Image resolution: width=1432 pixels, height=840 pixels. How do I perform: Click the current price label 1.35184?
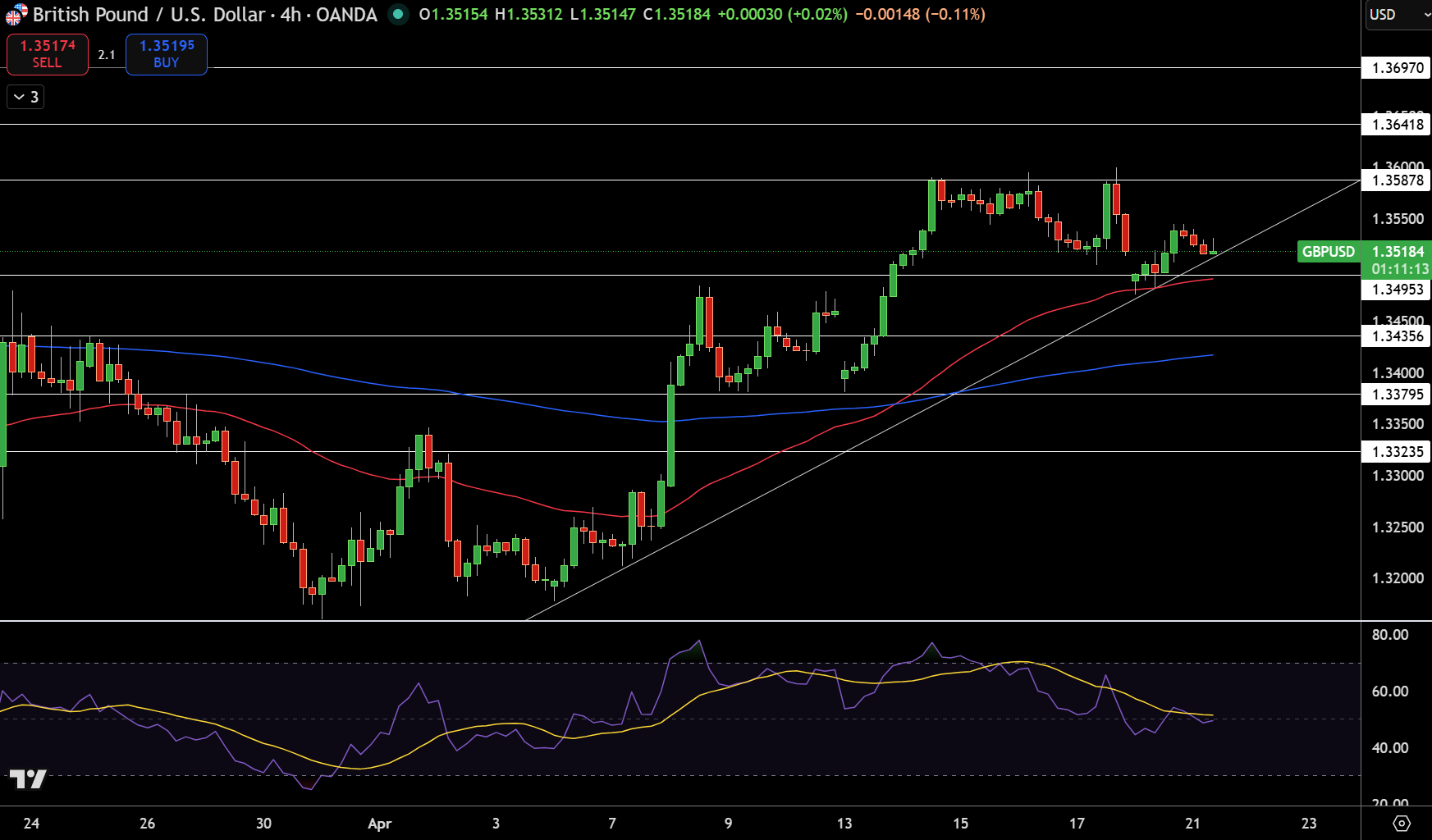(1397, 252)
